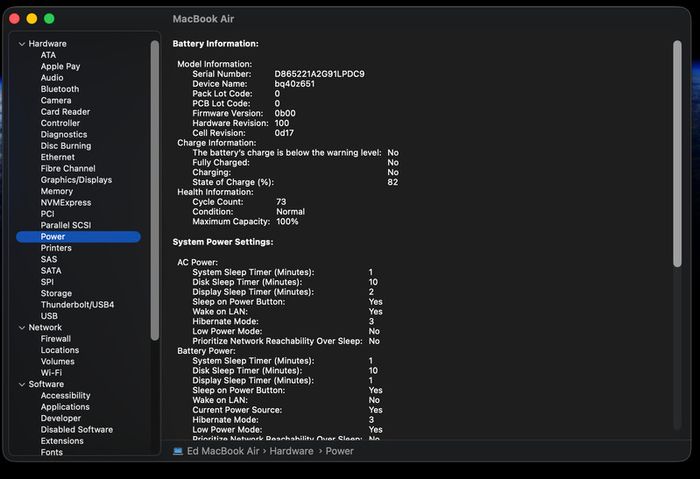
Task: Select Storage in the sidebar
Action: [x=56, y=294]
